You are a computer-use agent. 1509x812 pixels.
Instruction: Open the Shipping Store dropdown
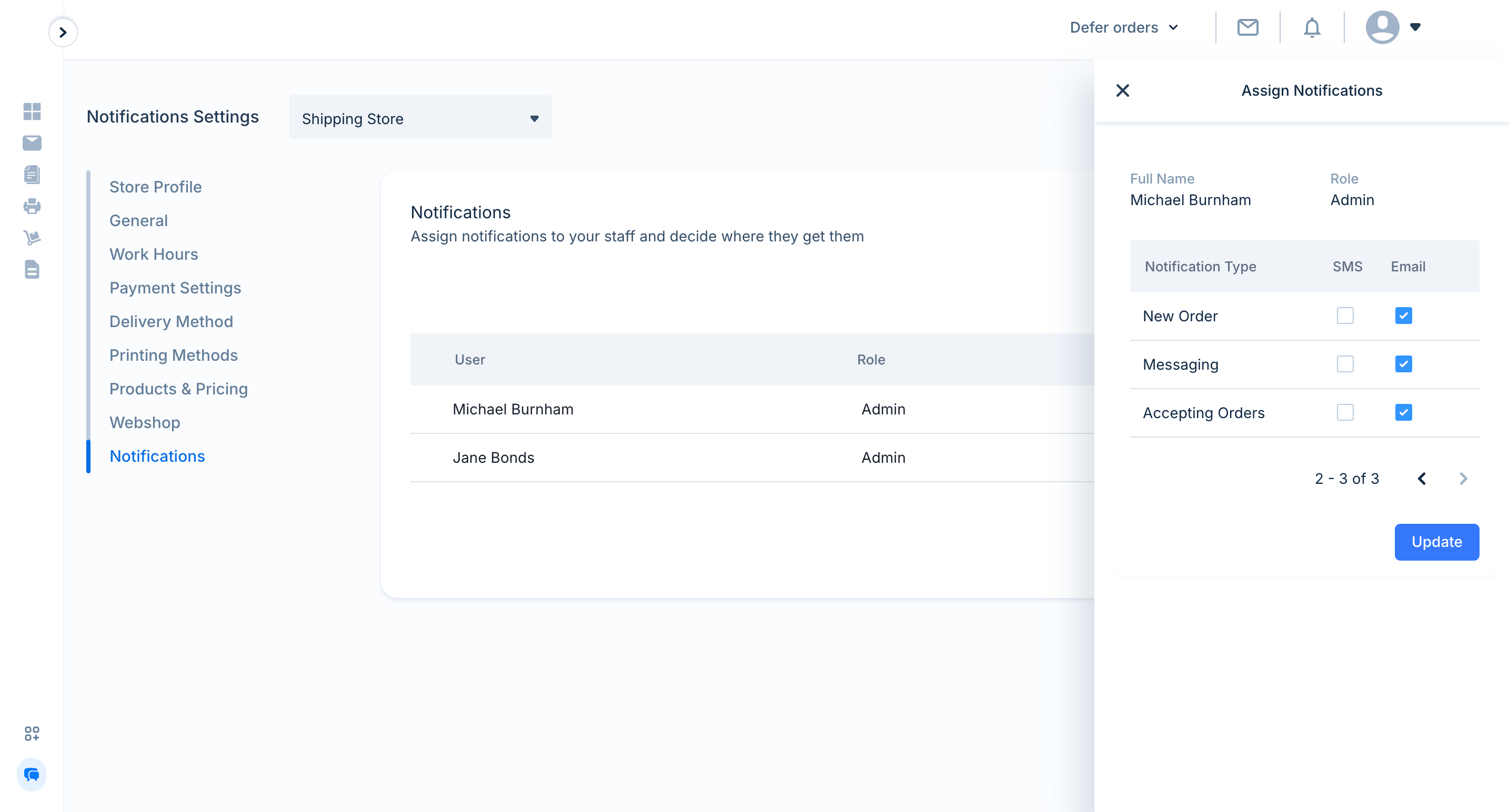point(420,118)
